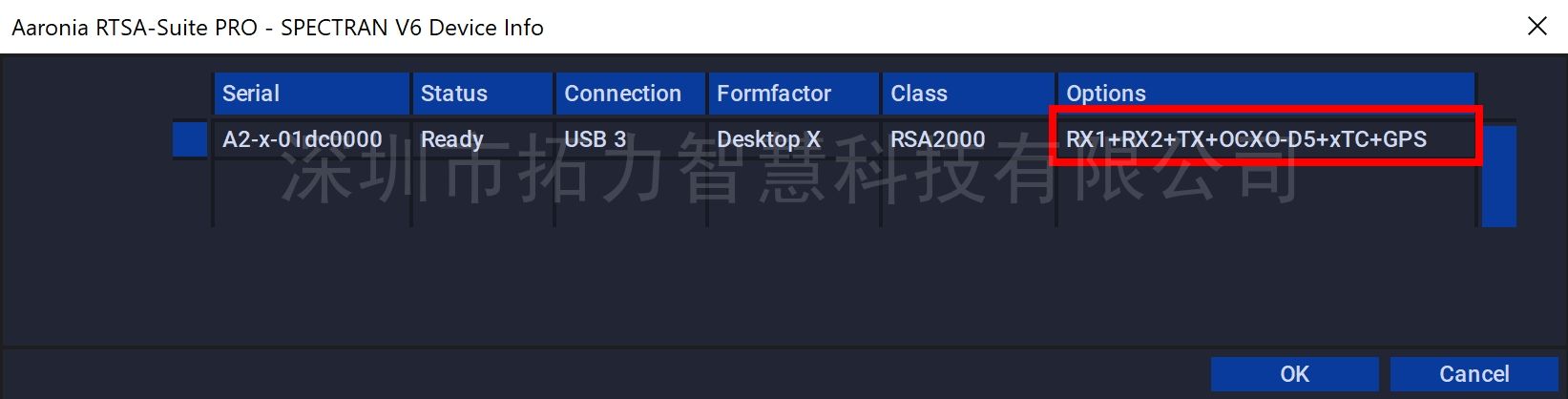Close the SPECTRAN V6 Device Info window
1568x399 pixels.
[x=1537, y=27]
